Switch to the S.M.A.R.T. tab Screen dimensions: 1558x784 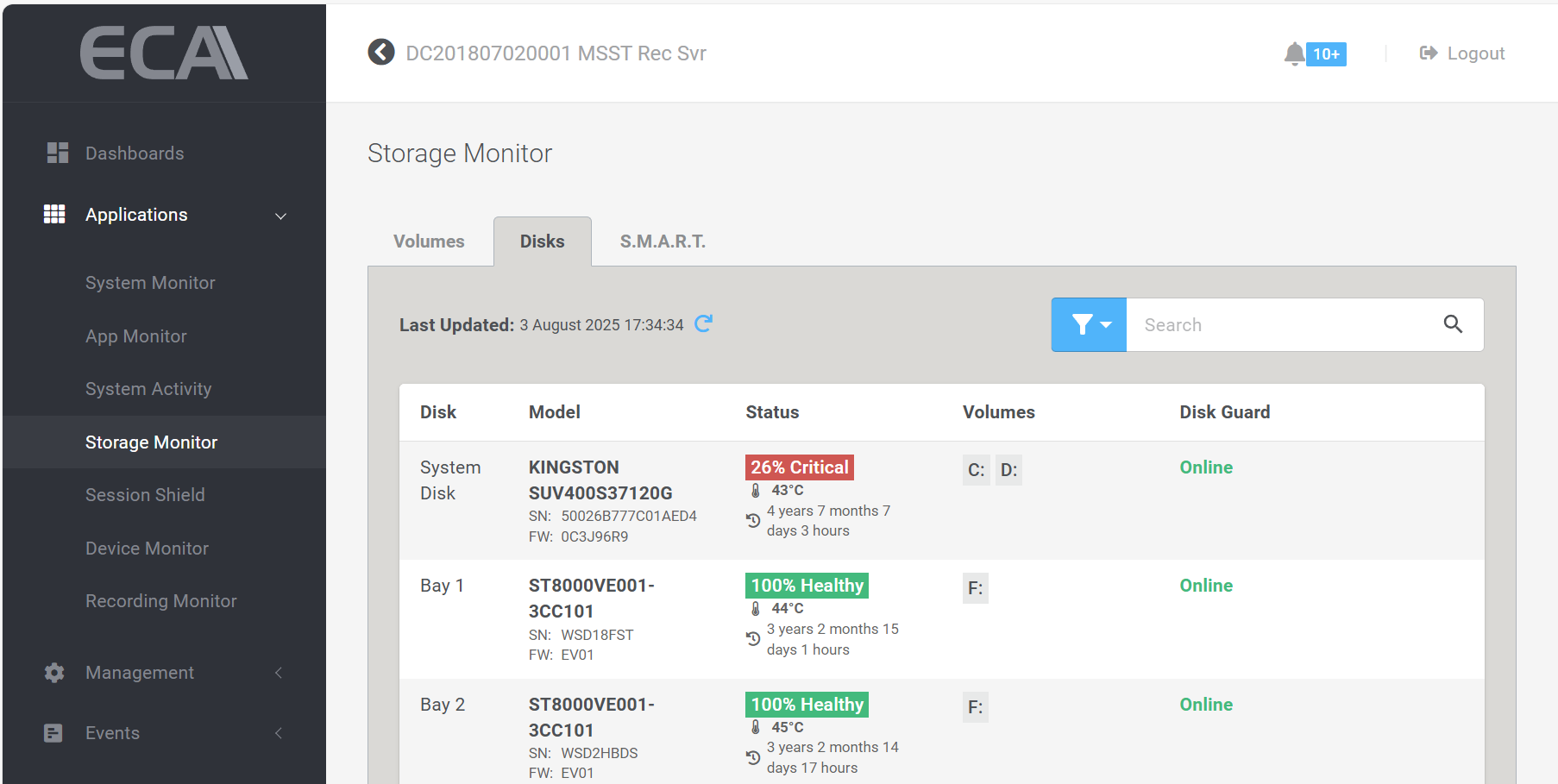pyautogui.click(x=663, y=241)
